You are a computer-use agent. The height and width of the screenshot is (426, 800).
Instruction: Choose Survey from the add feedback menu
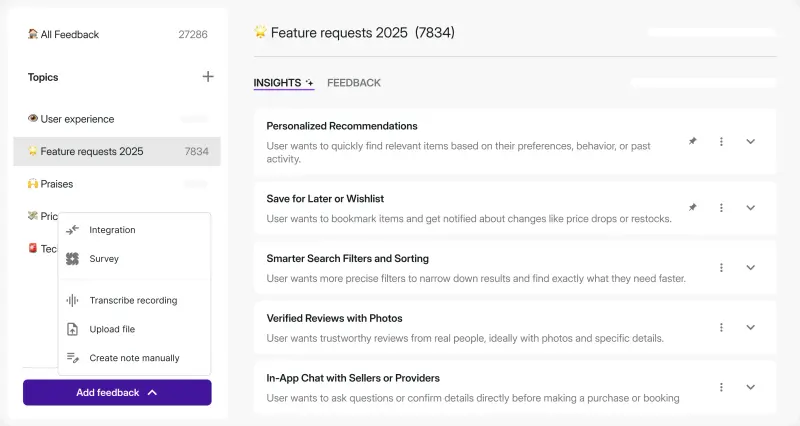pos(134,259)
